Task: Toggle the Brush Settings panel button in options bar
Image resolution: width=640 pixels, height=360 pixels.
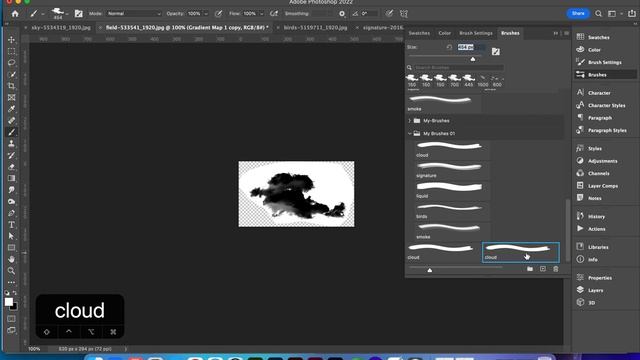Action: (x=78, y=13)
